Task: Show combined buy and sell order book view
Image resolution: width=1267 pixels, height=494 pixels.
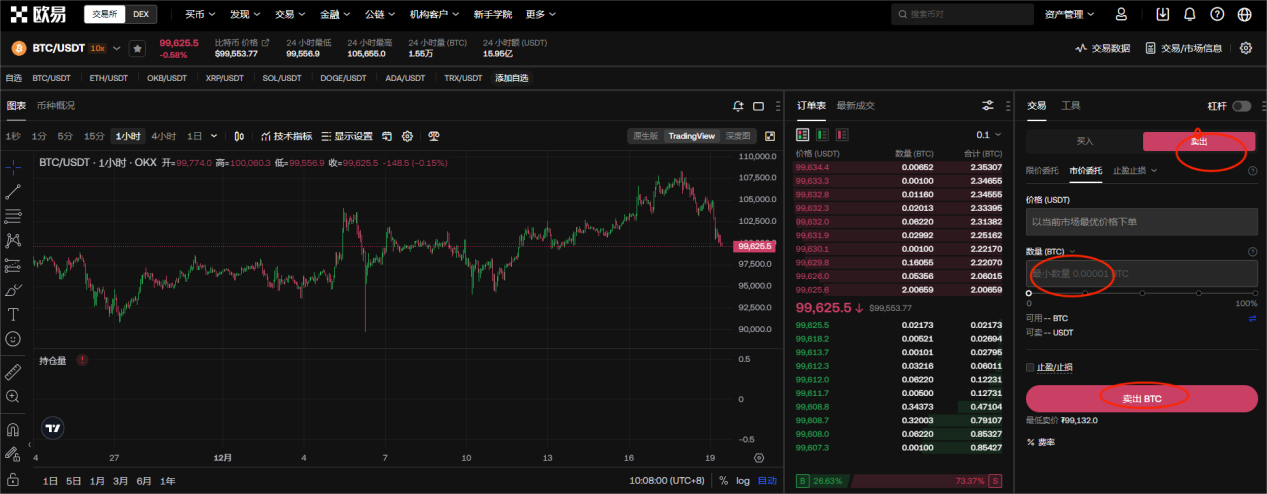Action: [x=802, y=134]
